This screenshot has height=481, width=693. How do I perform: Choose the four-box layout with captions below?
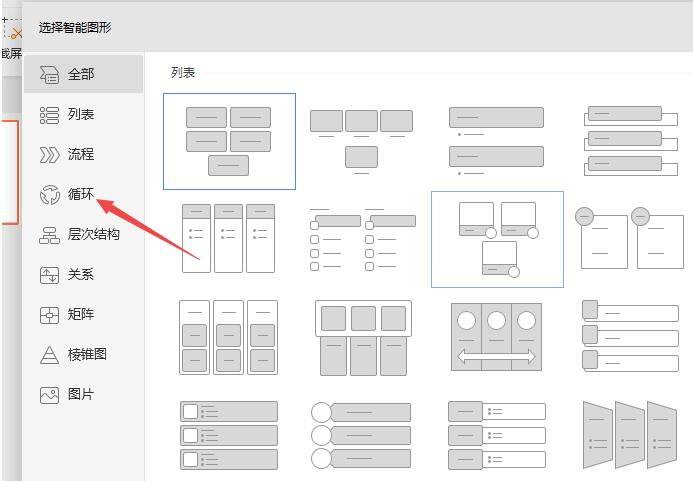tap(361, 141)
